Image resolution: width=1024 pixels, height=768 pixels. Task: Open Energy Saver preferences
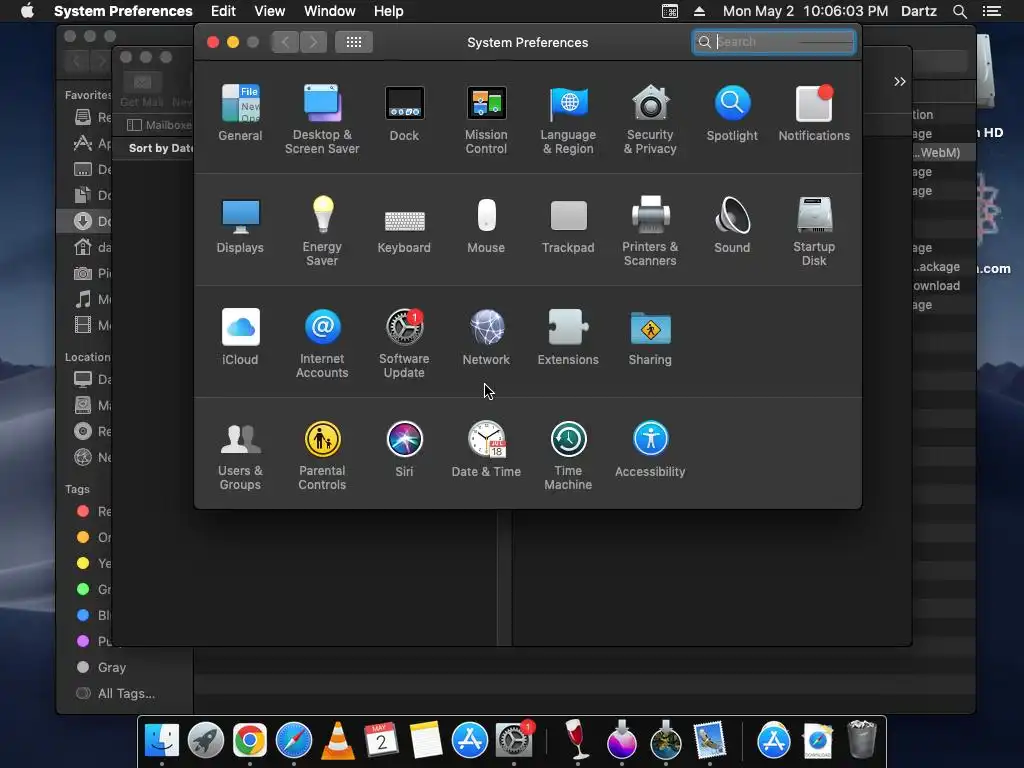tap(322, 232)
